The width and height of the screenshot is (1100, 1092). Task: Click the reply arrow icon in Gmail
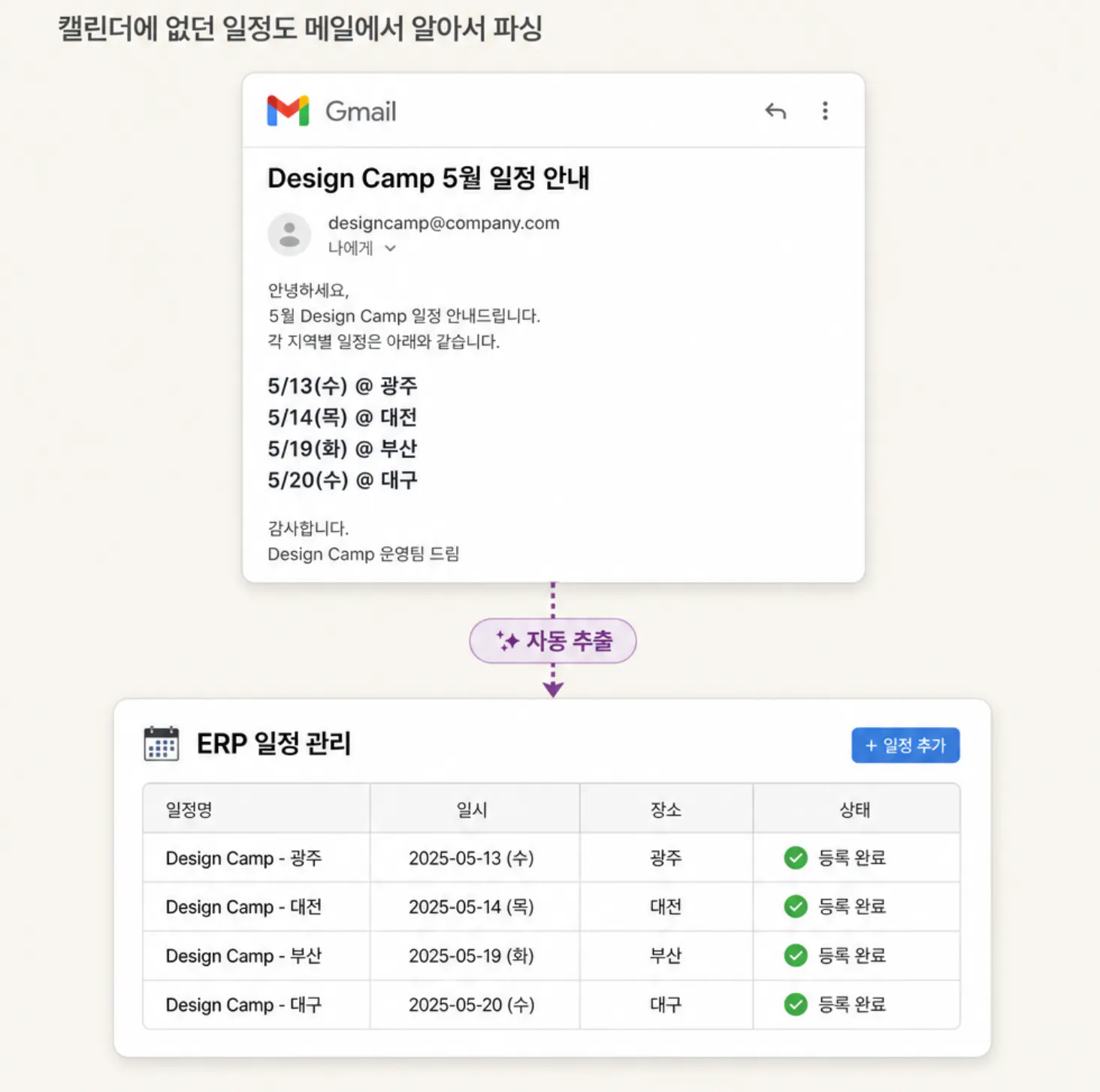click(x=775, y=111)
